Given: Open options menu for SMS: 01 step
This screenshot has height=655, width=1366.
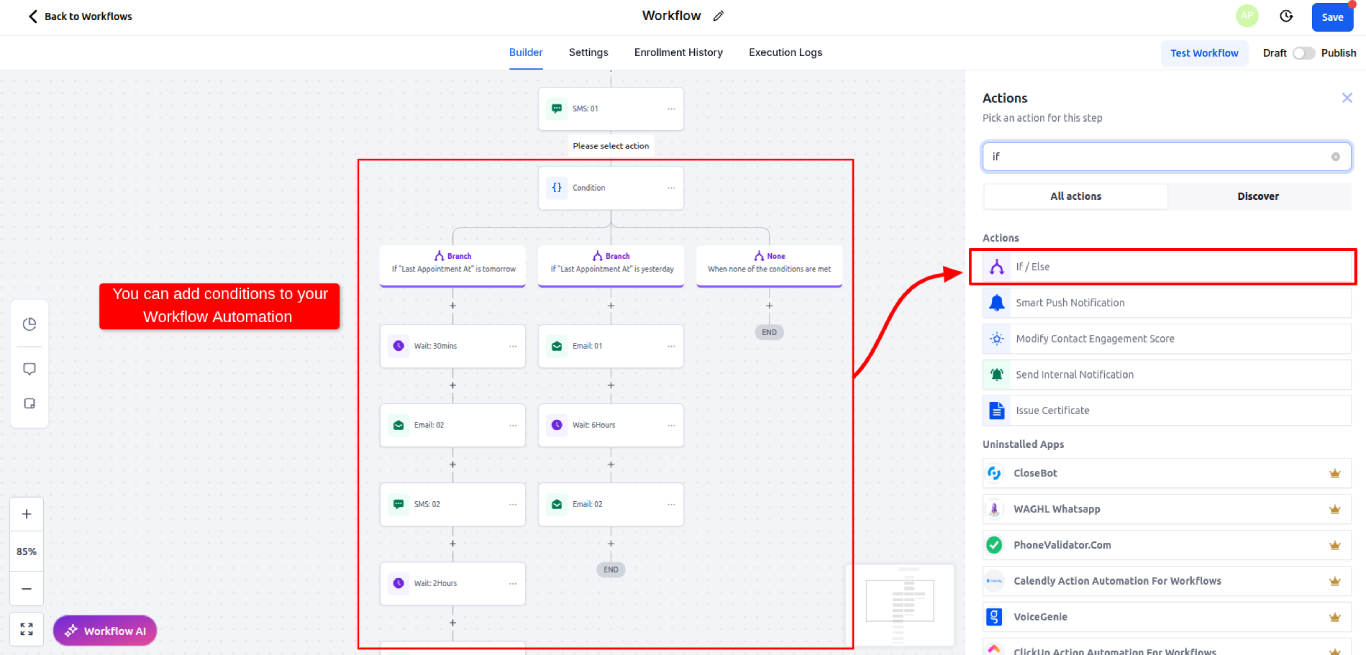Looking at the screenshot, I should tap(671, 109).
